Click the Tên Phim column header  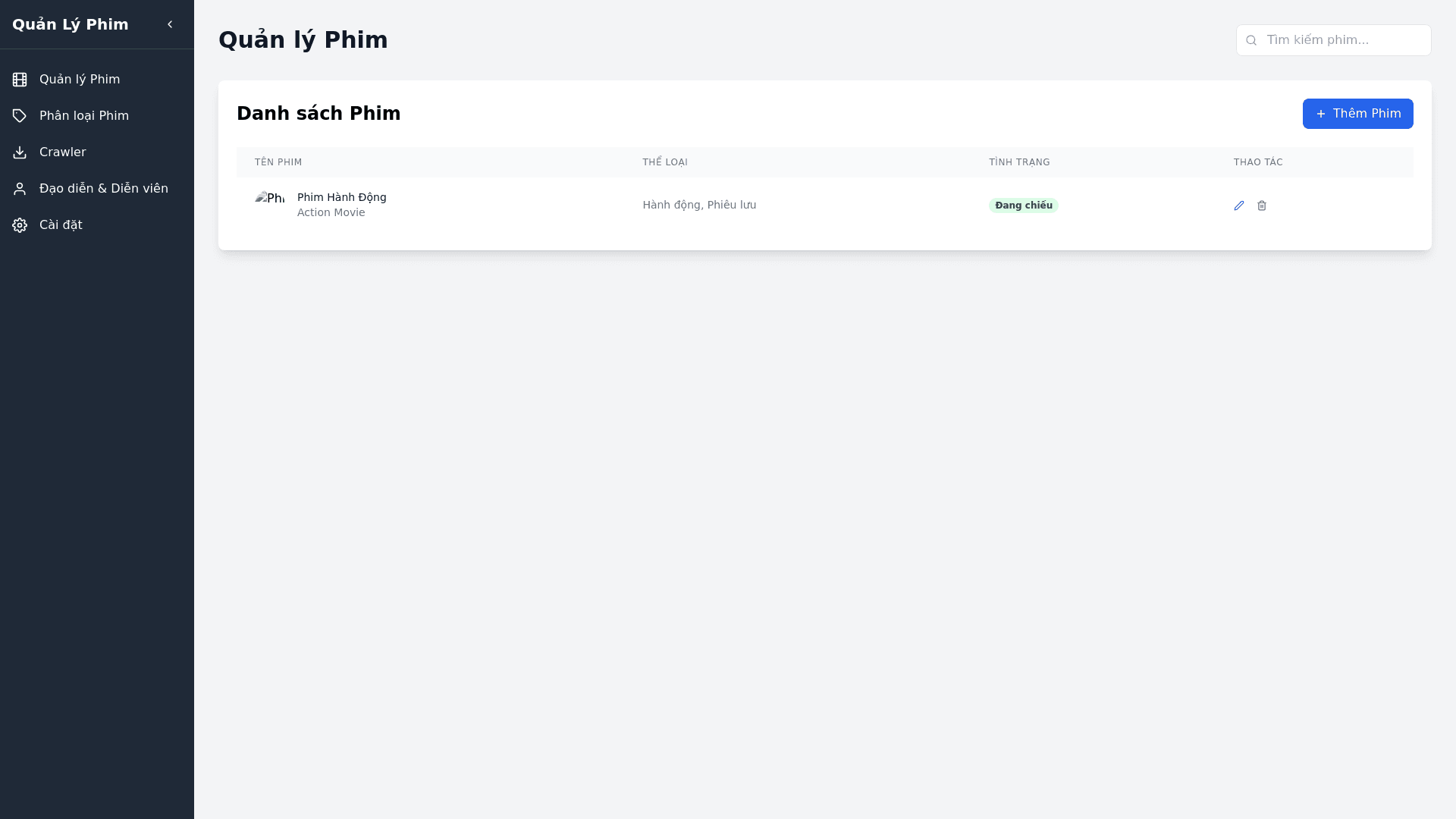(x=278, y=162)
